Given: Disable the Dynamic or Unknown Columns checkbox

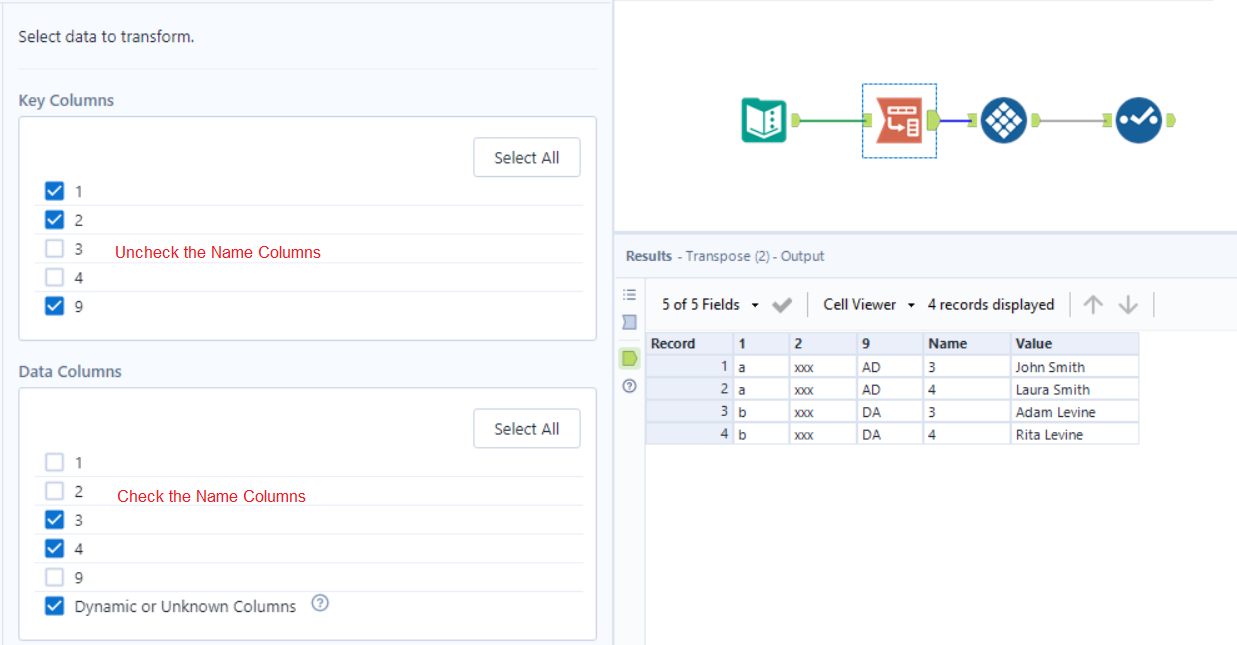Looking at the screenshot, I should [55, 606].
